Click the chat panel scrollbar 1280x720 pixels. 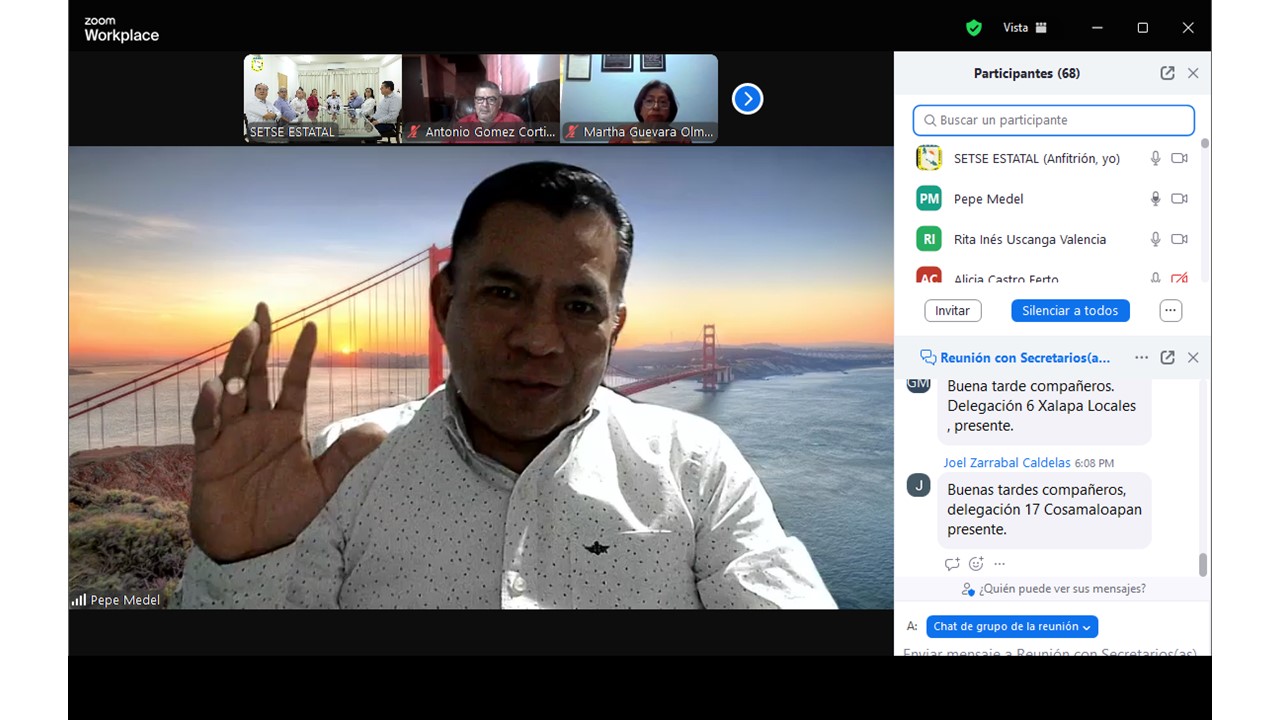1202,564
